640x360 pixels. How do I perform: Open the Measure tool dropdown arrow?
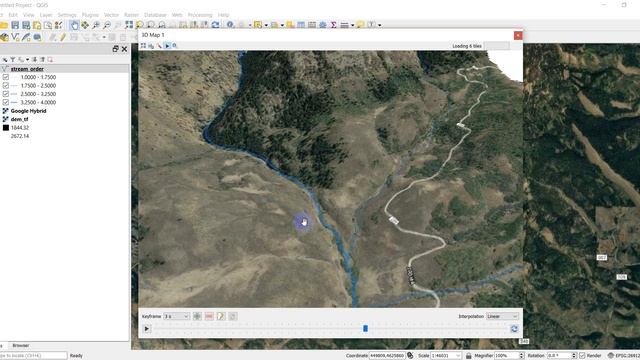coord(352,25)
